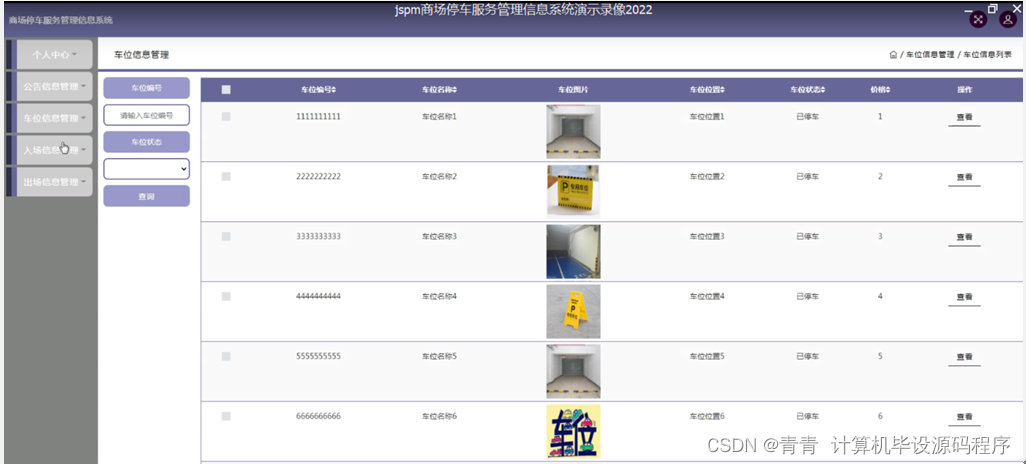
Task: Sort by 车位名称 column header
Action: pos(439,90)
